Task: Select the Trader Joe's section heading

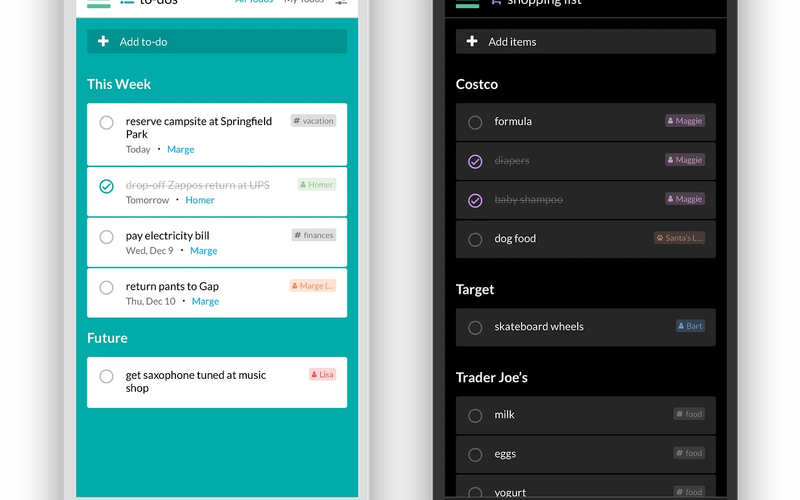Action: coord(491,377)
